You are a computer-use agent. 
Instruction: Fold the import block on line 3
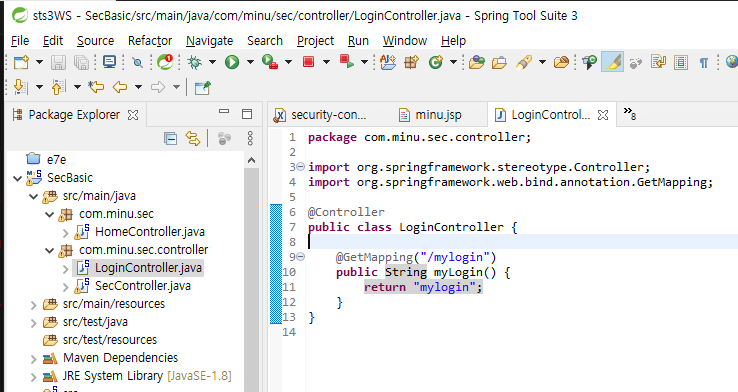(x=300, y=167)
